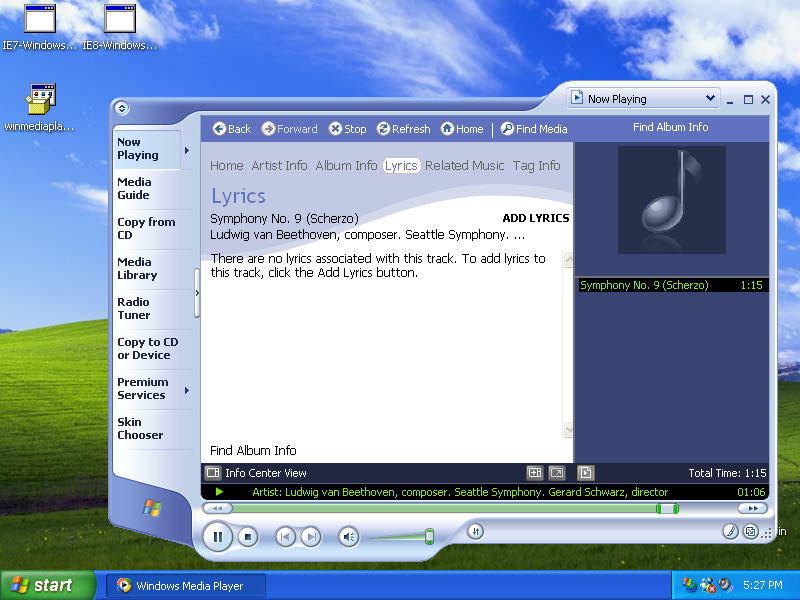Click the volume tray icon
Viewport: 800px width, 600px height.
pyautogui.click(x=725, y=585)
